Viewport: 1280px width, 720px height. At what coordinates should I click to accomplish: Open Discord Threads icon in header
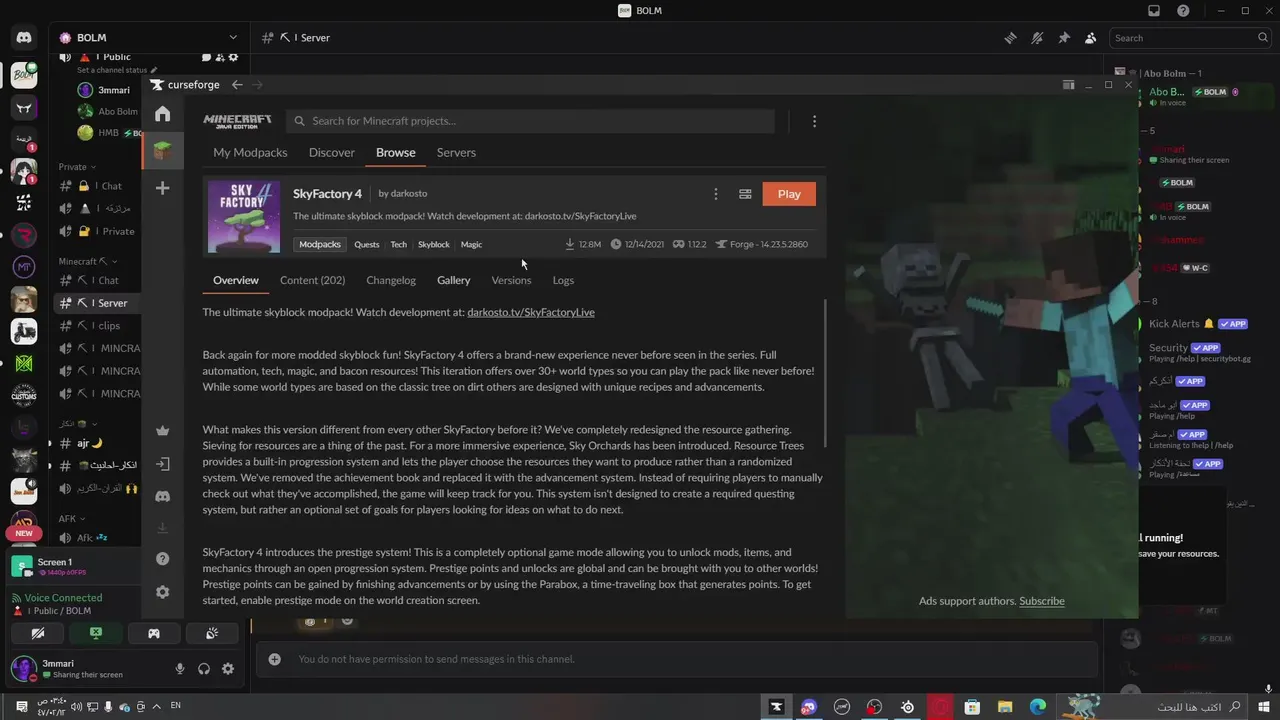pyautogui.click(x=1011, y=38)
